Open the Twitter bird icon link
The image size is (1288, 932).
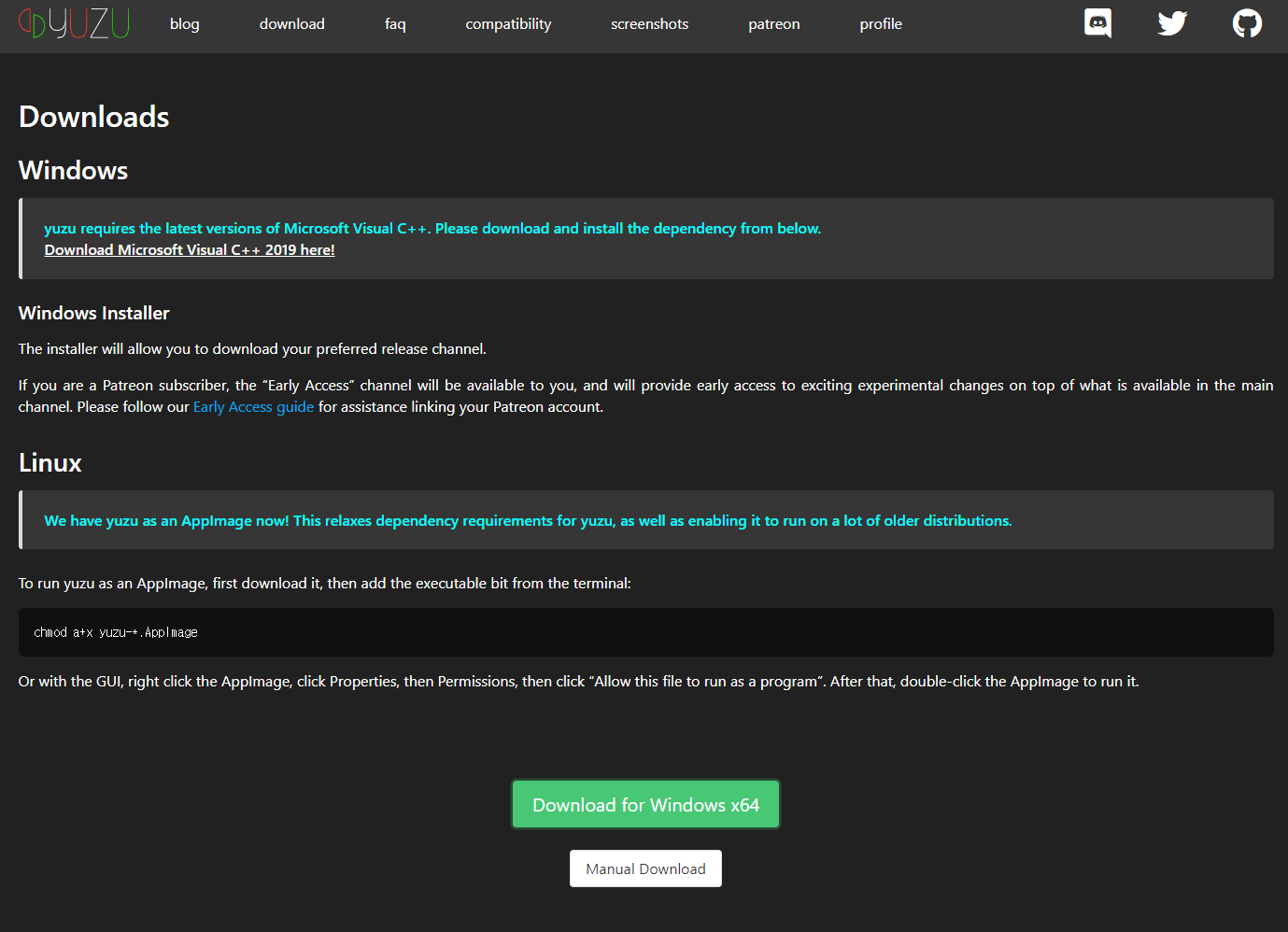(1172, 23)
